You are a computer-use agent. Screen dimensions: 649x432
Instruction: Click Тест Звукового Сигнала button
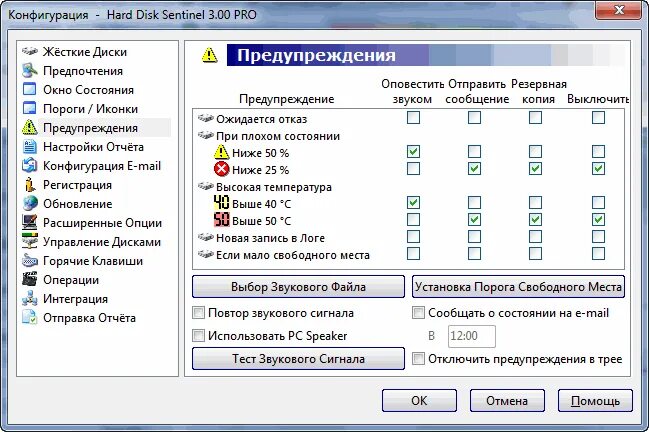pos(298,358)
